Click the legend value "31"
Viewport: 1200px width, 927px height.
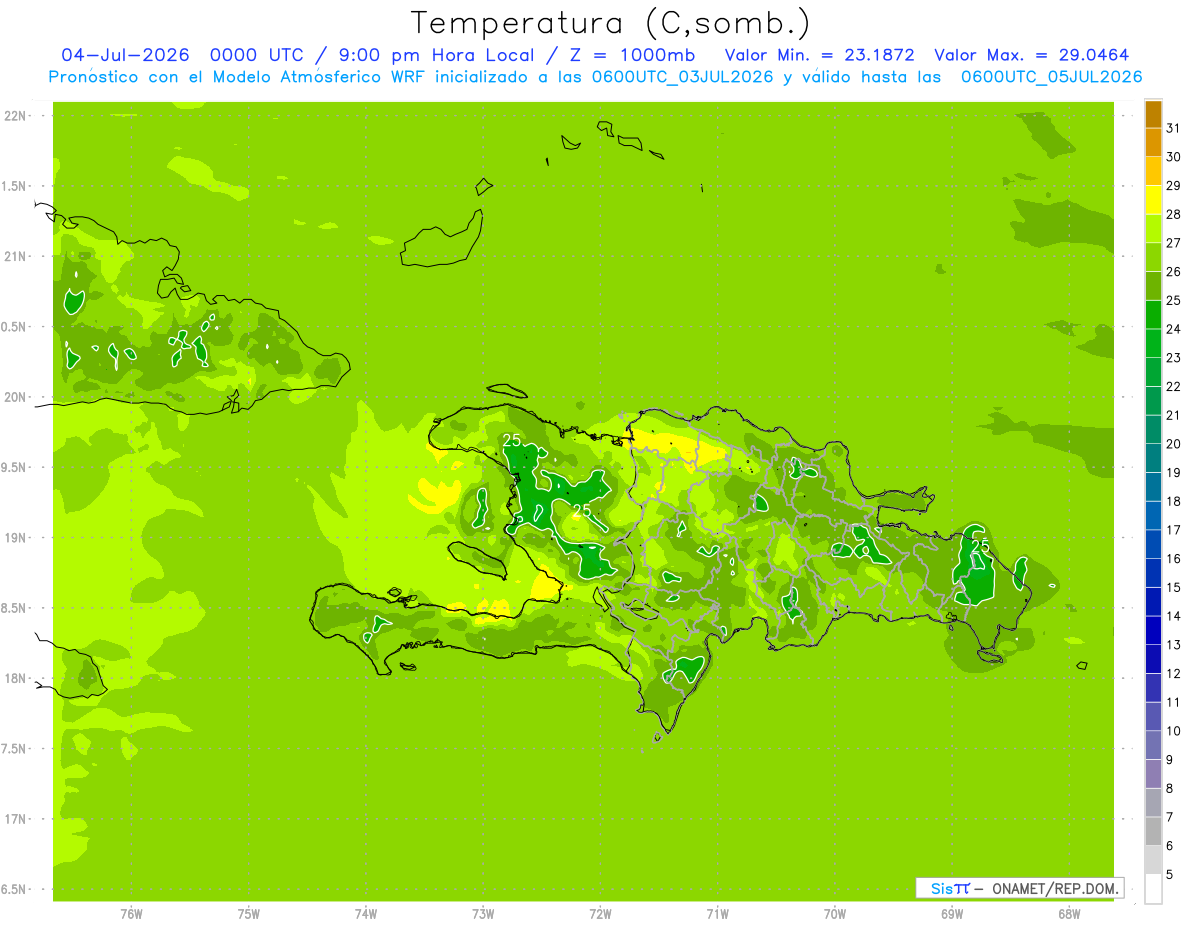[1173, 128]
